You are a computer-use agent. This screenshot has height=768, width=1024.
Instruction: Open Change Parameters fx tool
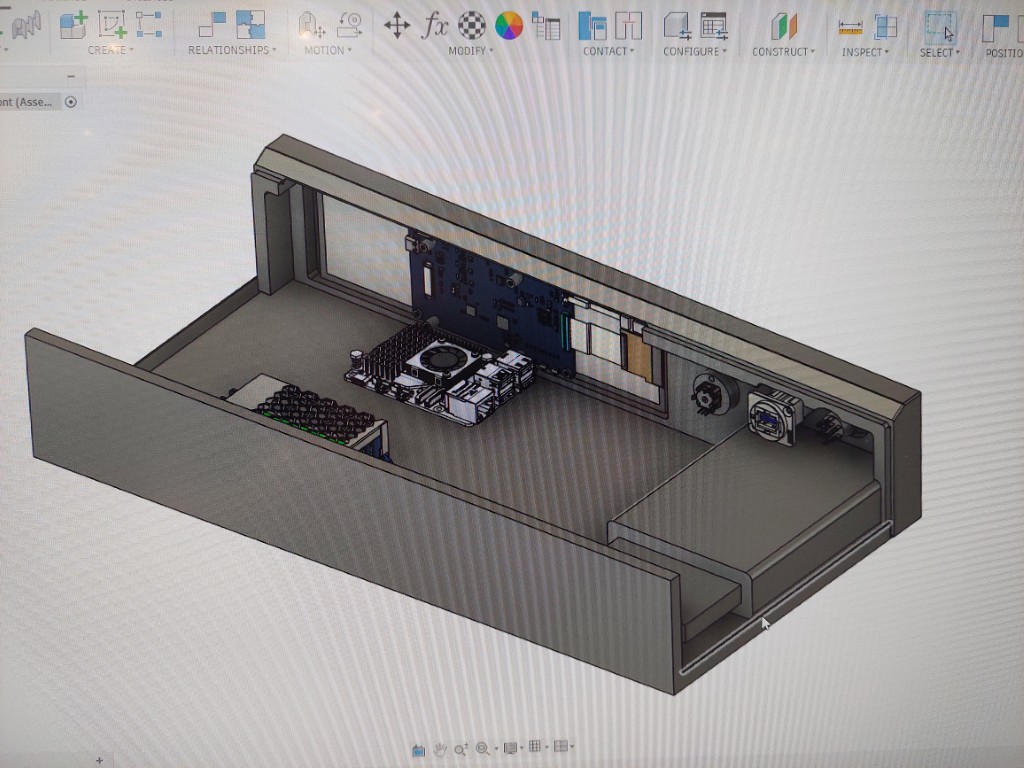point(435,25)
